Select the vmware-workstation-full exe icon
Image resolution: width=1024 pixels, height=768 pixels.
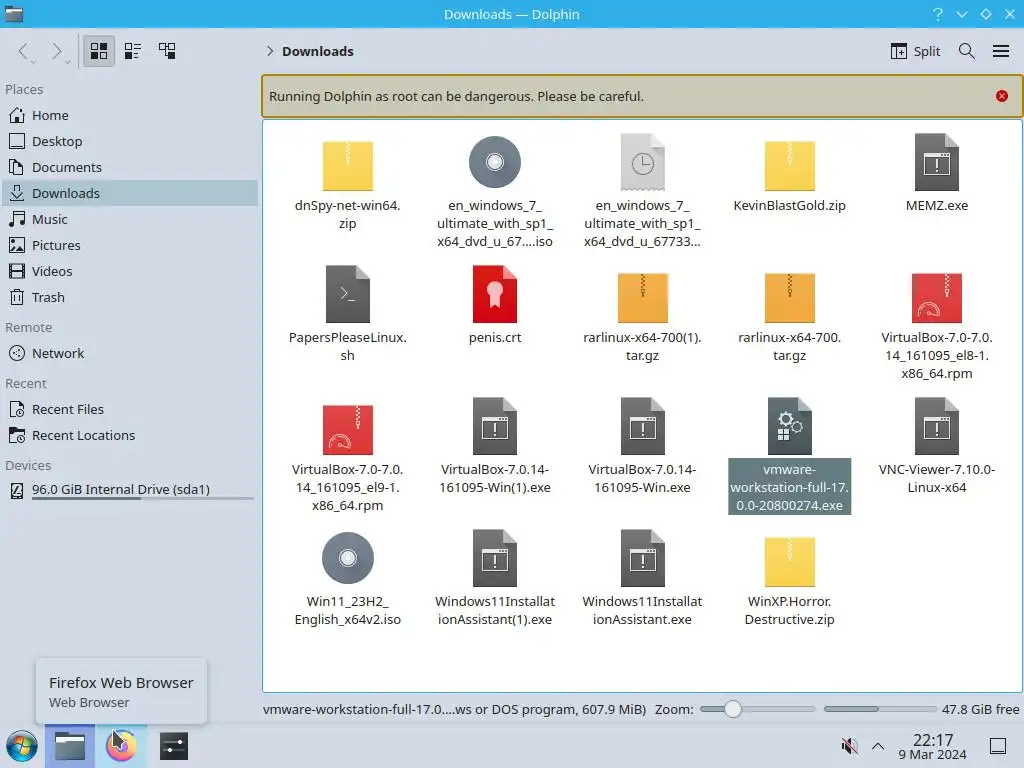790,426
